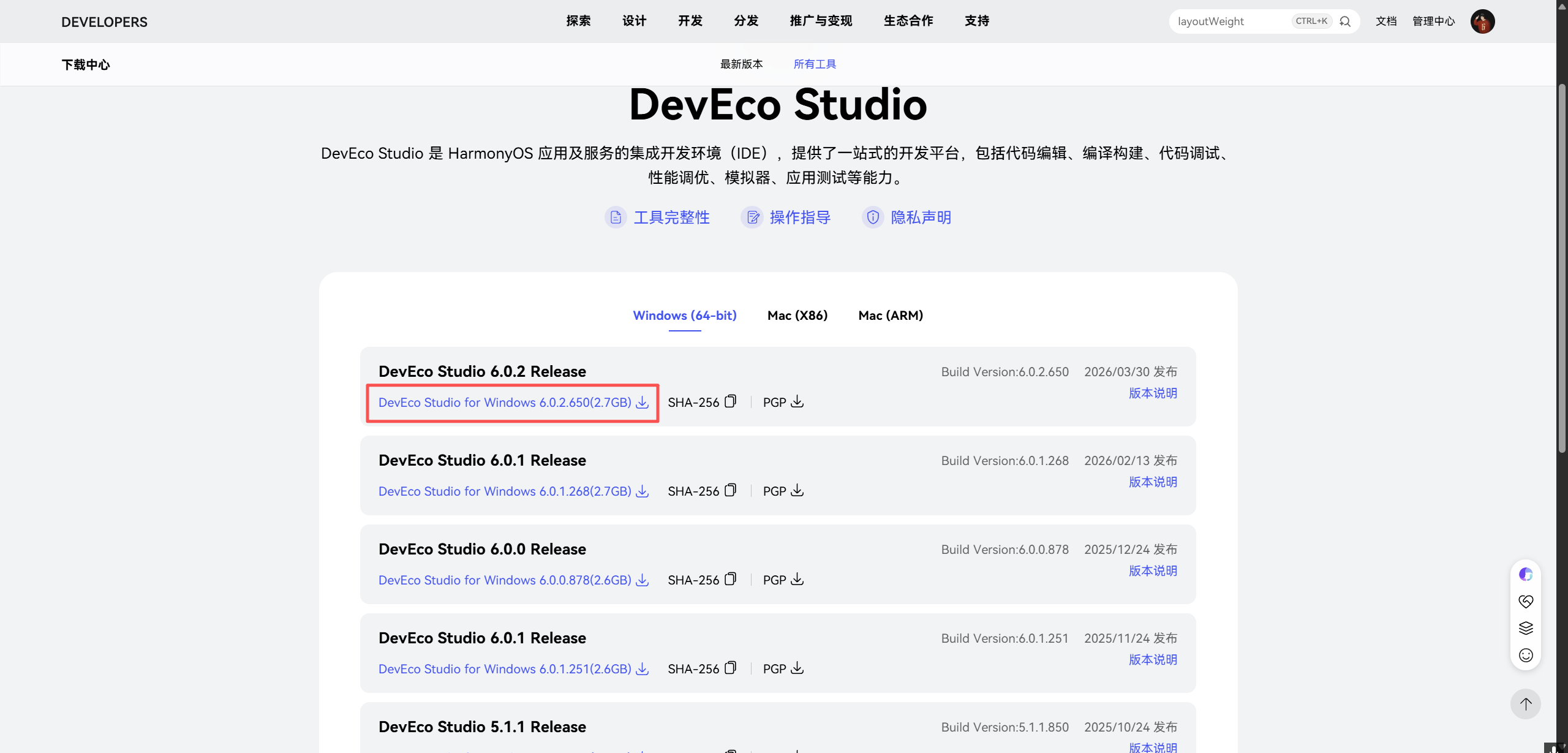
Task: Copy SHA-256 for build 6.0.1.268
Action: [x=730, y=490]
